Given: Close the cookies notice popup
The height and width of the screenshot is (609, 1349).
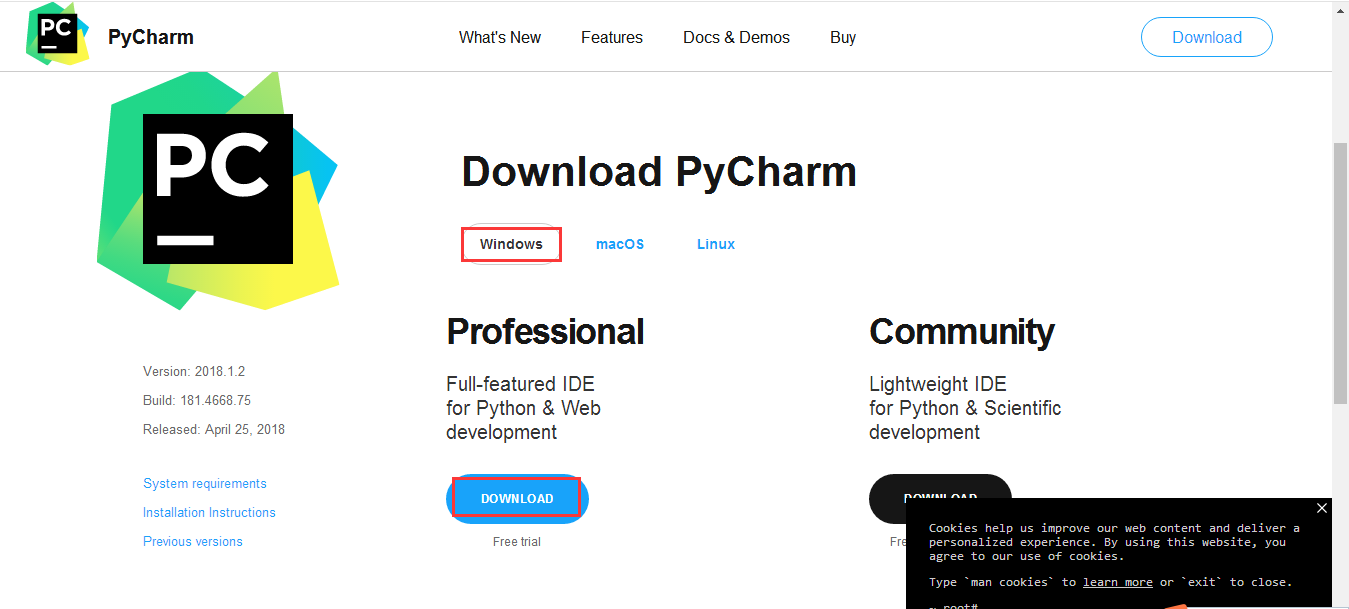Looking at the screenshot, I should click(1322, 508).
